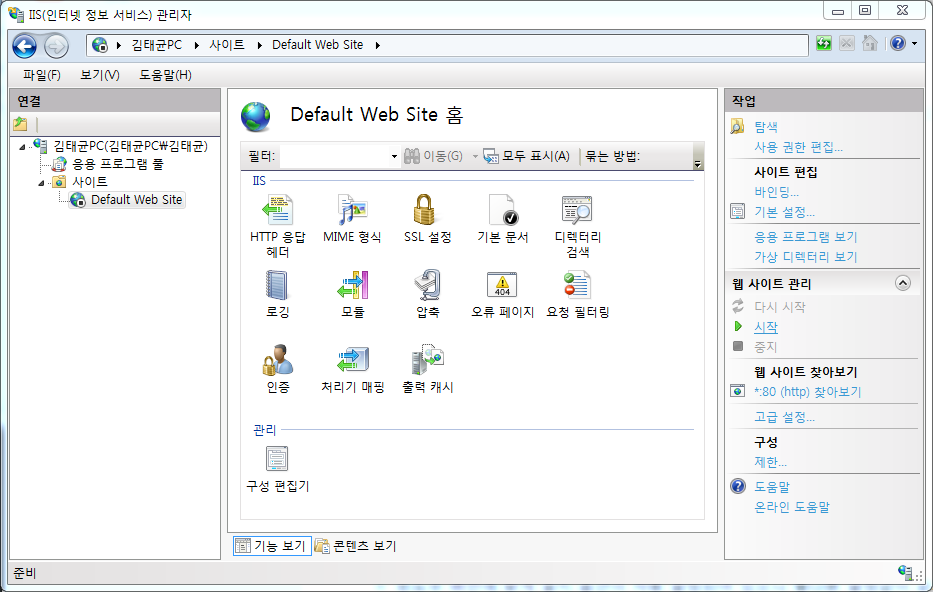Image resolution: width=933 pixels, height=592 pixels.
Task: Click the 제한... link
Action: pyautogui.click(x=770, y=462)
